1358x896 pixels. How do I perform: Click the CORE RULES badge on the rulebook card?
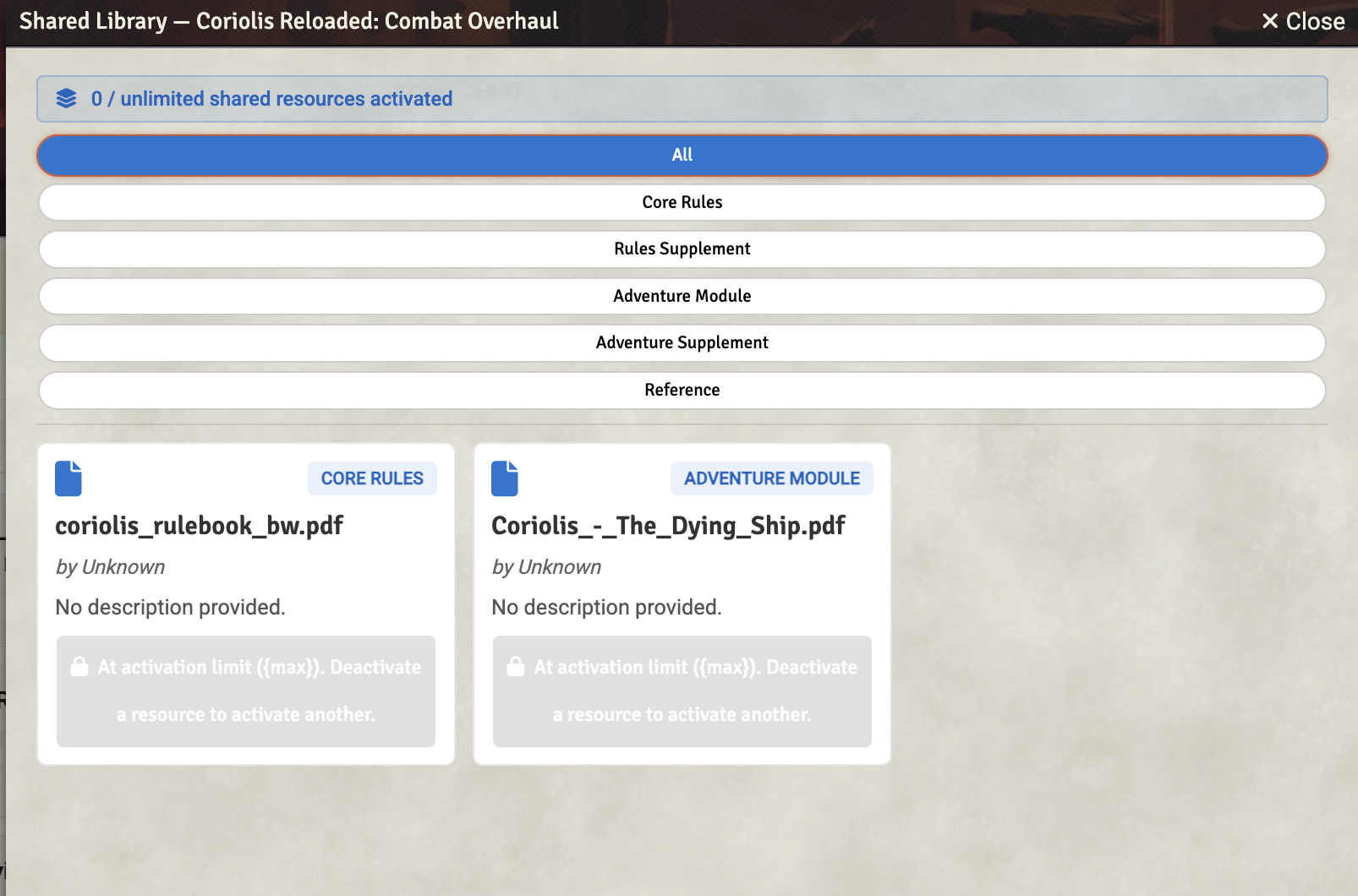pyautogui.click(x=372, y=478)
